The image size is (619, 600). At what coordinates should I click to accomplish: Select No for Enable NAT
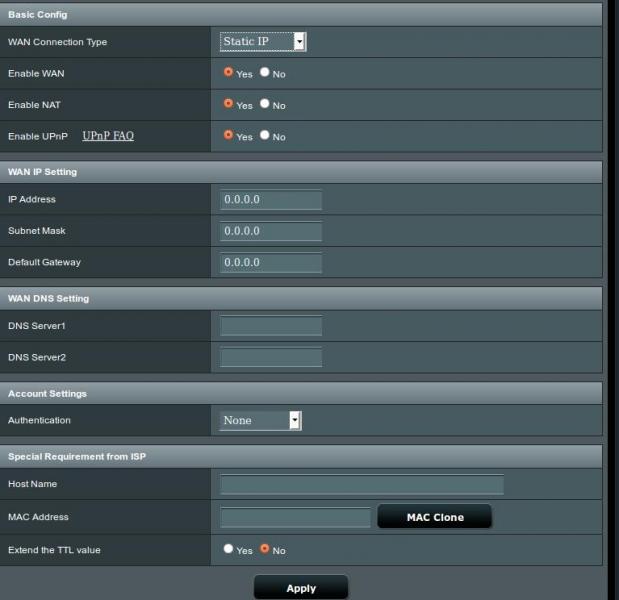[x=265, y=104]
